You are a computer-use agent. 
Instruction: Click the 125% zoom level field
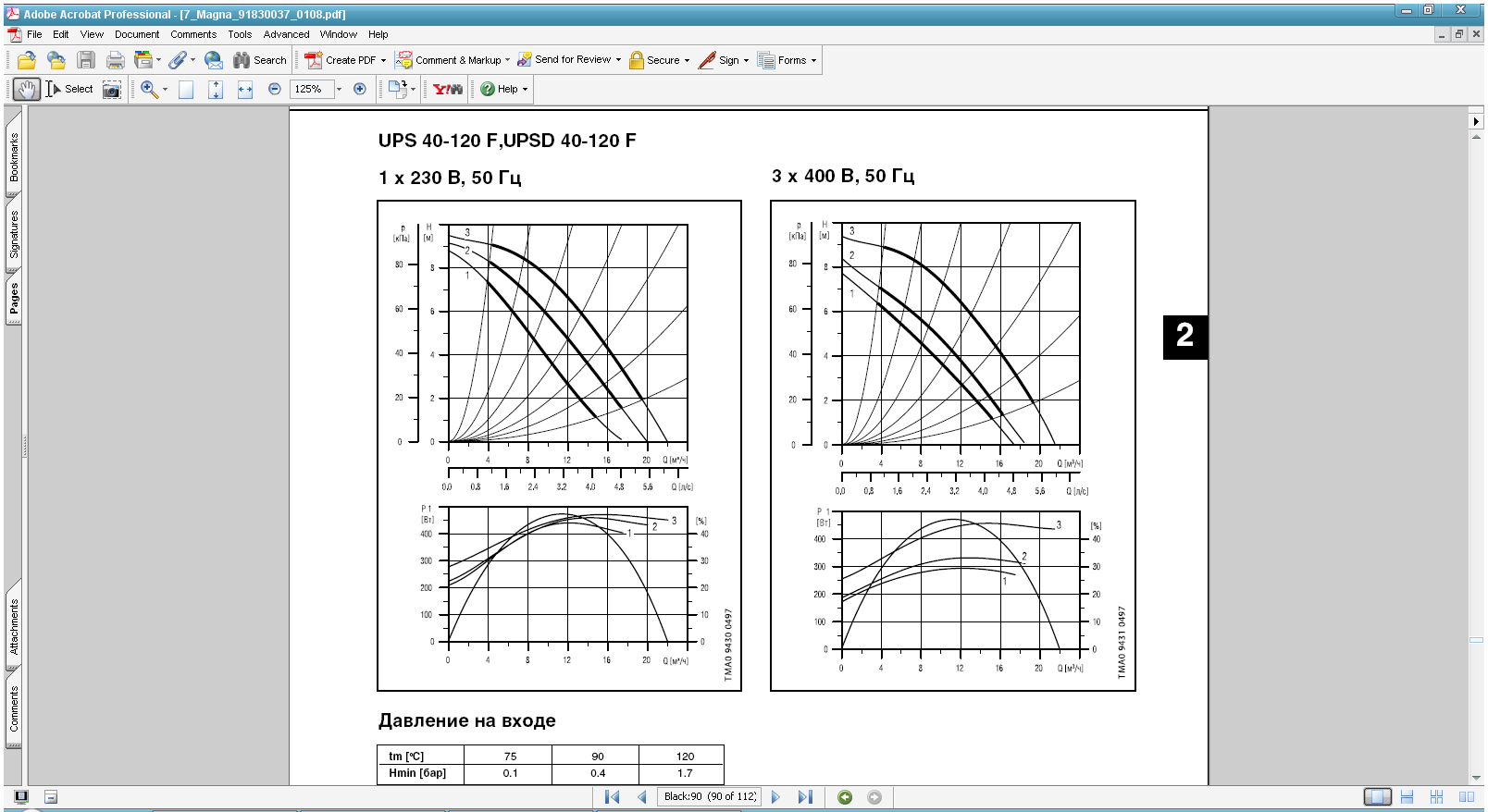click(312, 89)
